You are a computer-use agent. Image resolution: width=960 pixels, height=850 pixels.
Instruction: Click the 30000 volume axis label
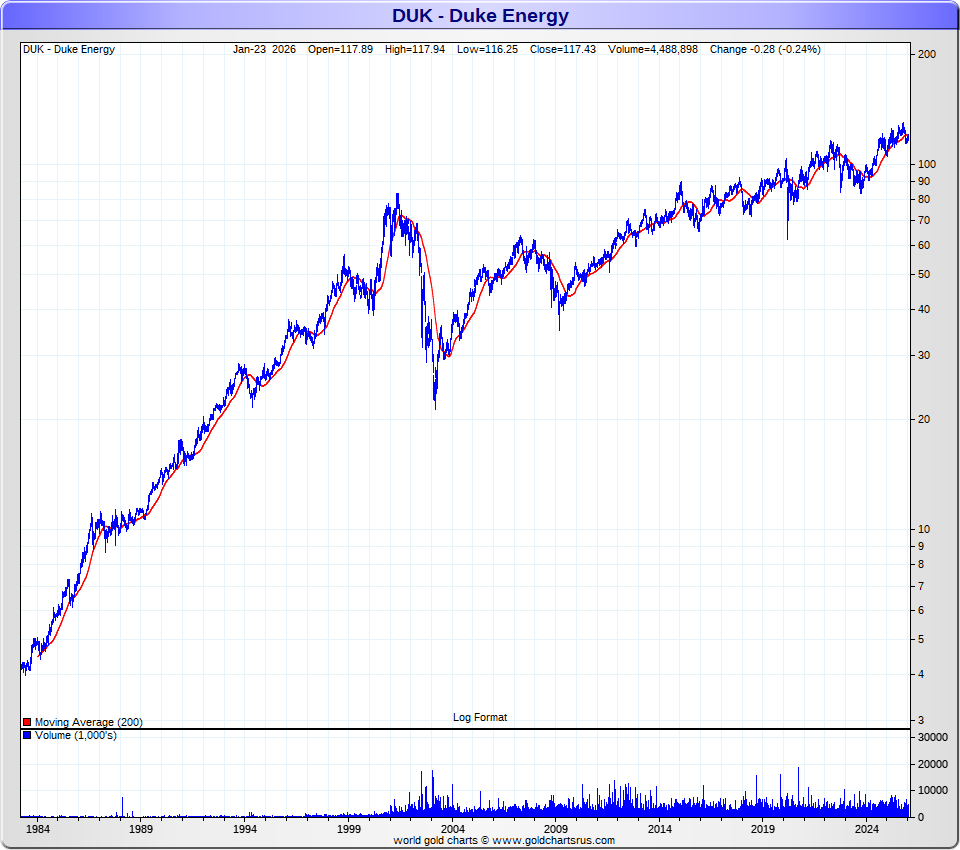click(x=931, y=737)
